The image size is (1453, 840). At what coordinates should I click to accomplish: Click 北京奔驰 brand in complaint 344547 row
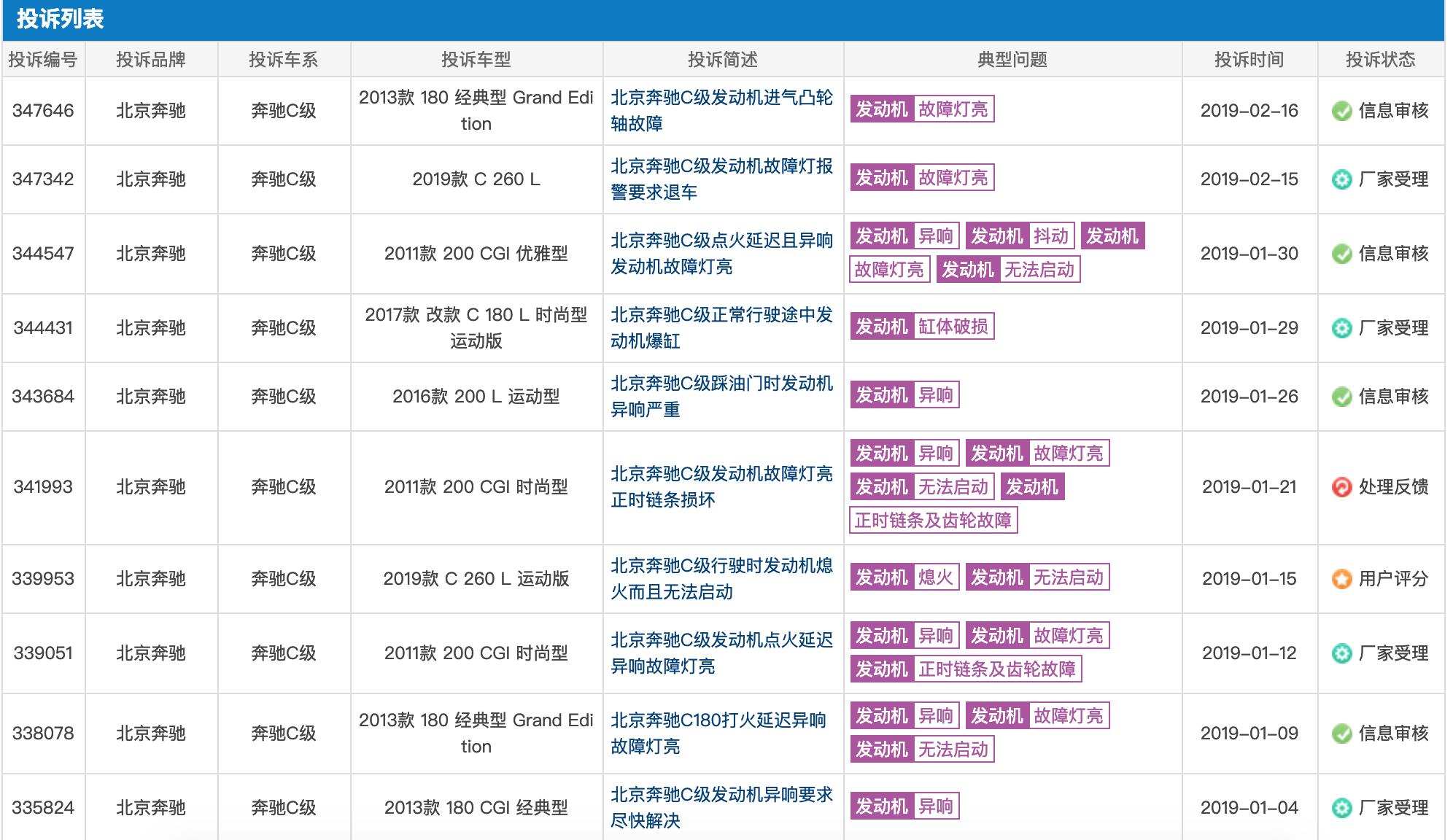pyautogui.click(x=152, y=254)
